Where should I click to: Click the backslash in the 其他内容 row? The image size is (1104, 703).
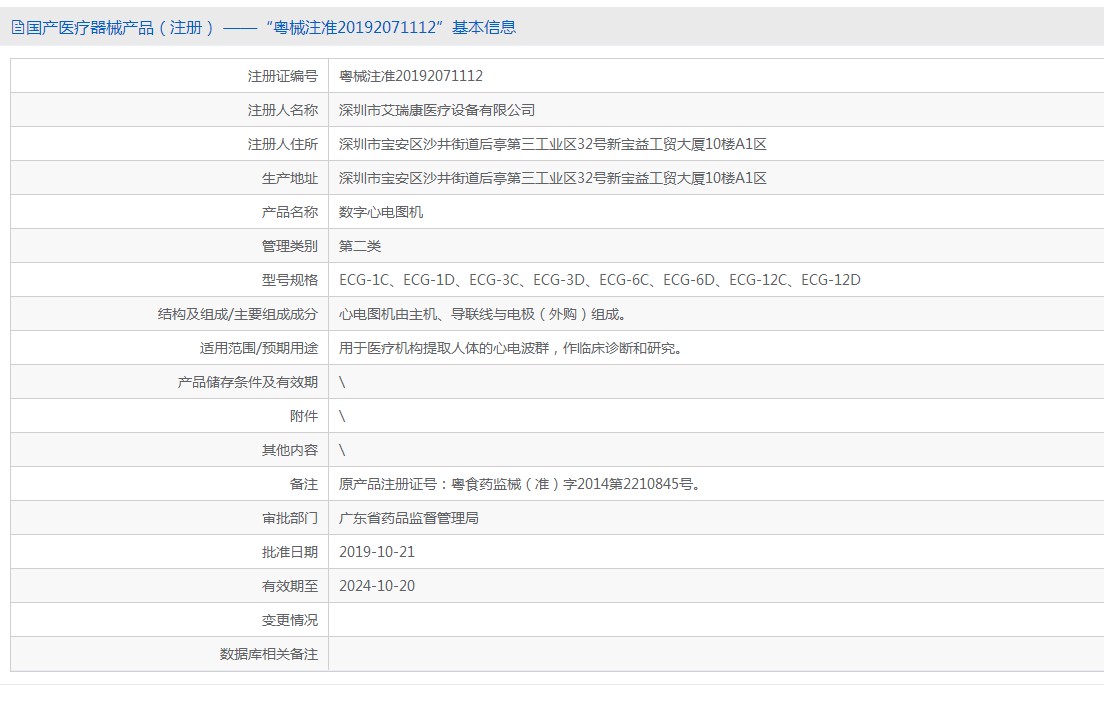click(342, 450)
